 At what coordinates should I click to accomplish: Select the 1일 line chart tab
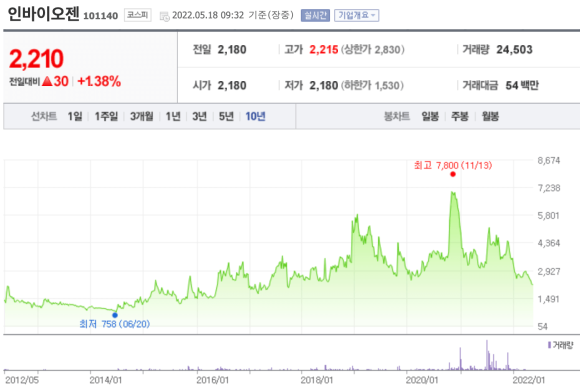75,117
